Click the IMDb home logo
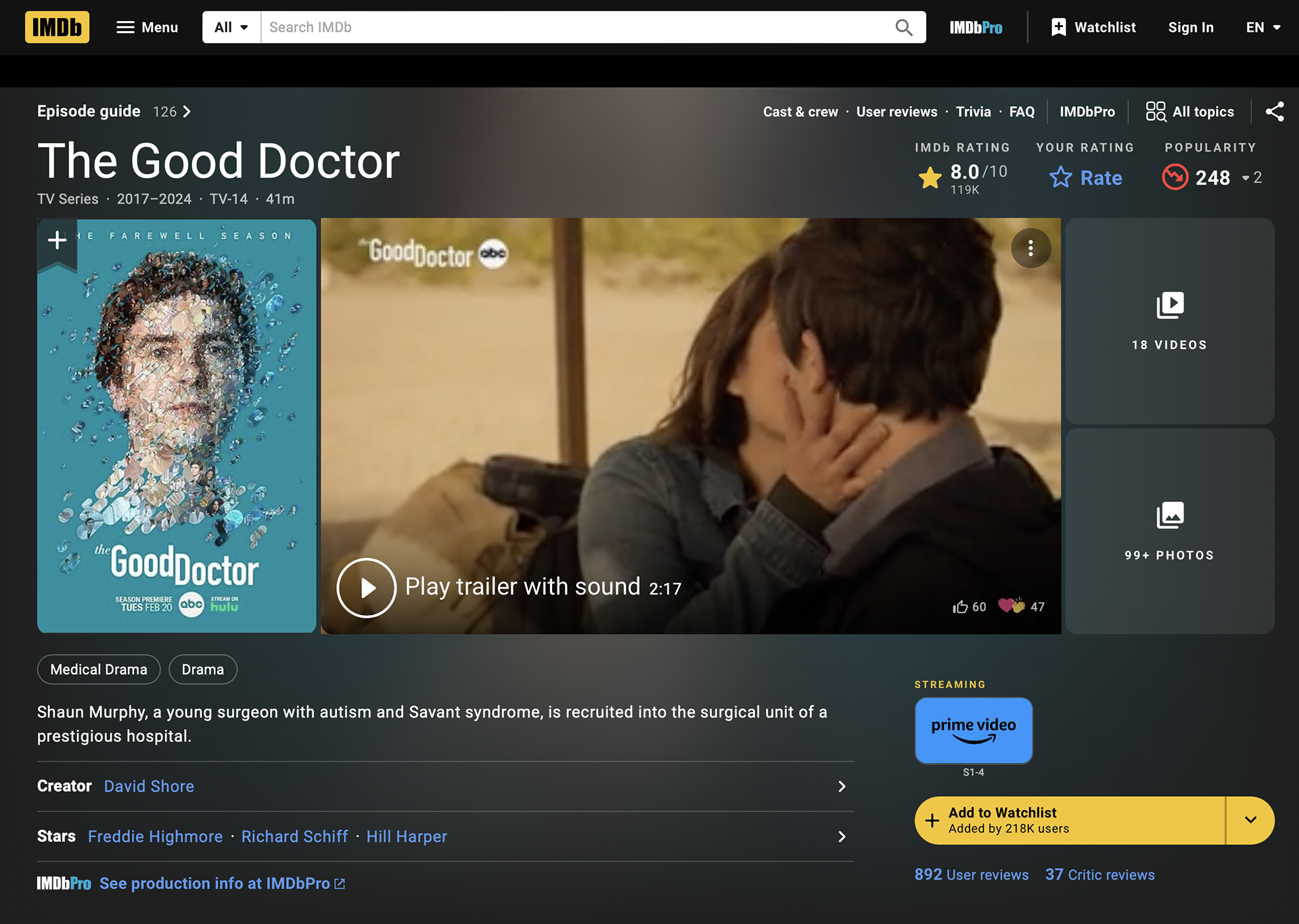This screenshot has height=924, width=1299. [57, 27]
